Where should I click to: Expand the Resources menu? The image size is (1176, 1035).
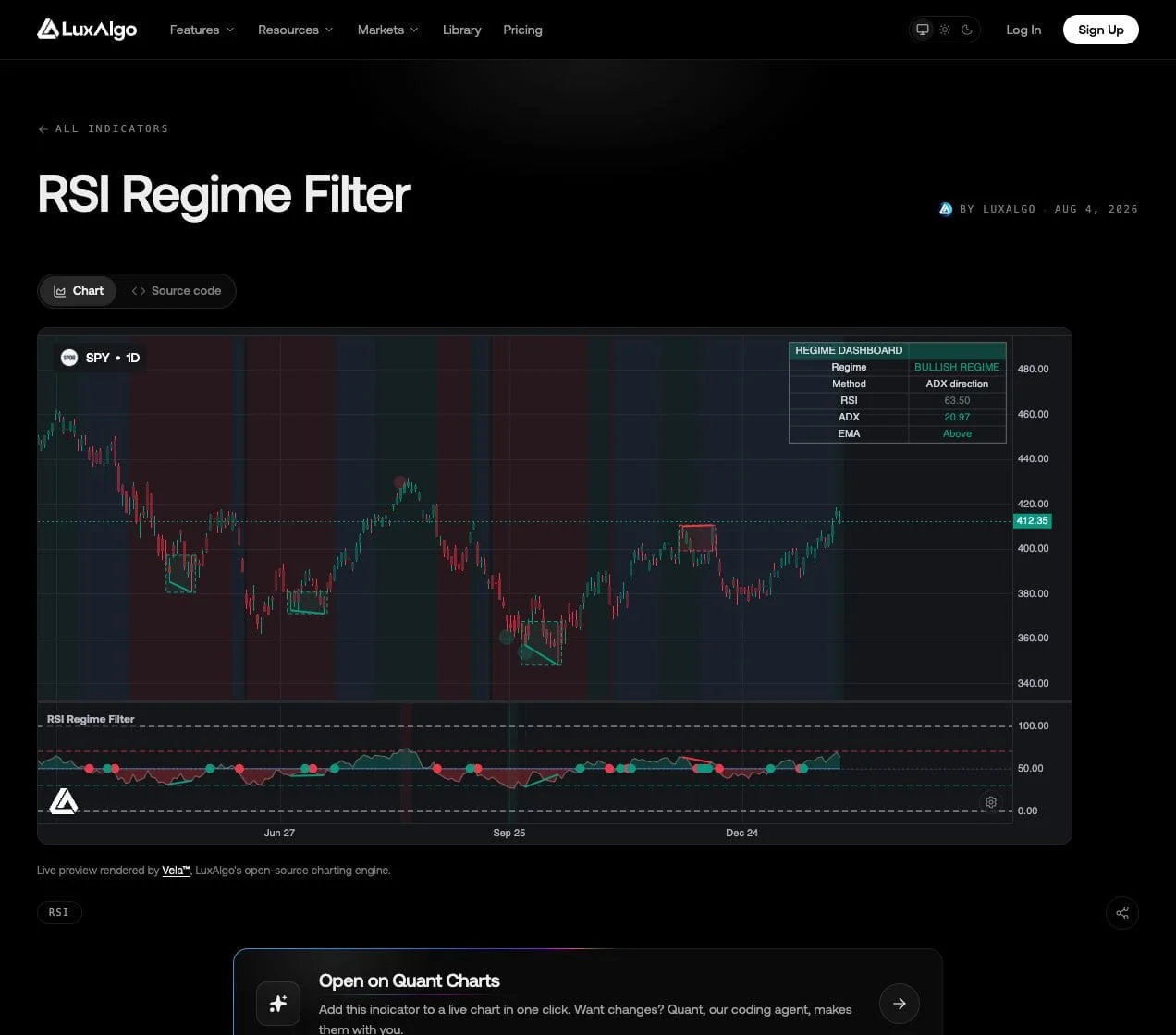[x=295, y=30]
